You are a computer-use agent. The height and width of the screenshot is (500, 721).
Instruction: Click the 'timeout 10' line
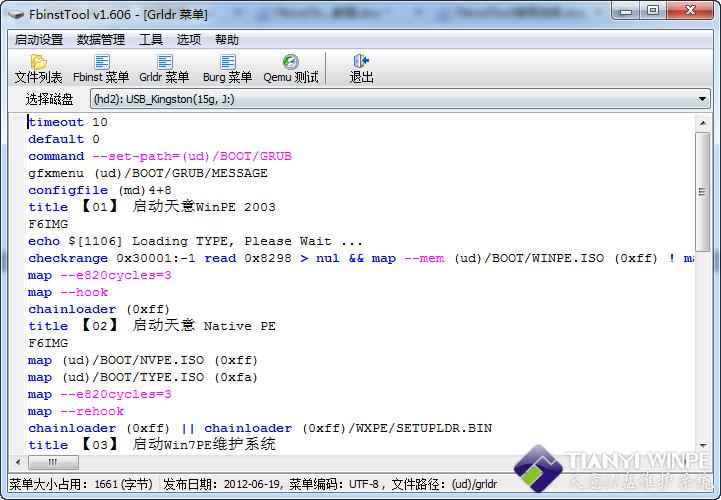pyautogui.click(x=68, y=122)
